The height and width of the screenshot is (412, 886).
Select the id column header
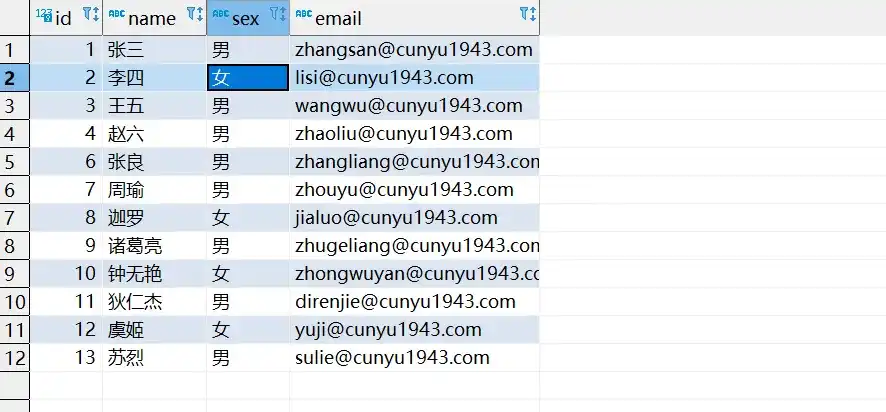click(x=66, y=18)
